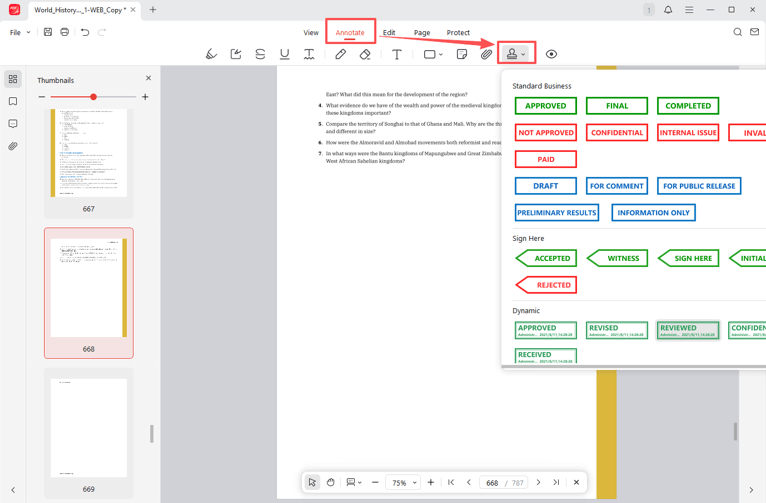Open a new tab with plus button

coord(153,10)
